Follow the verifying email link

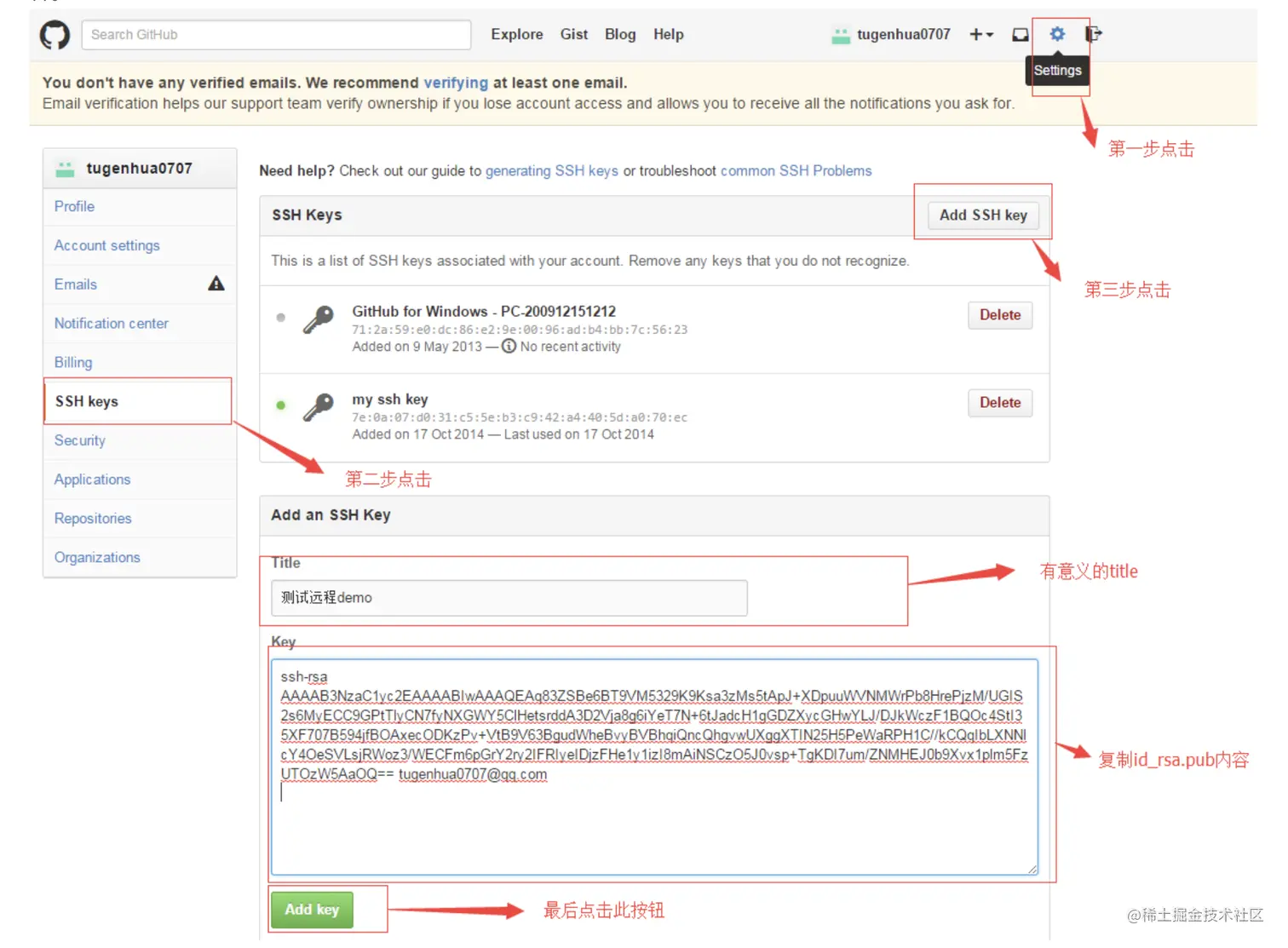456,83
